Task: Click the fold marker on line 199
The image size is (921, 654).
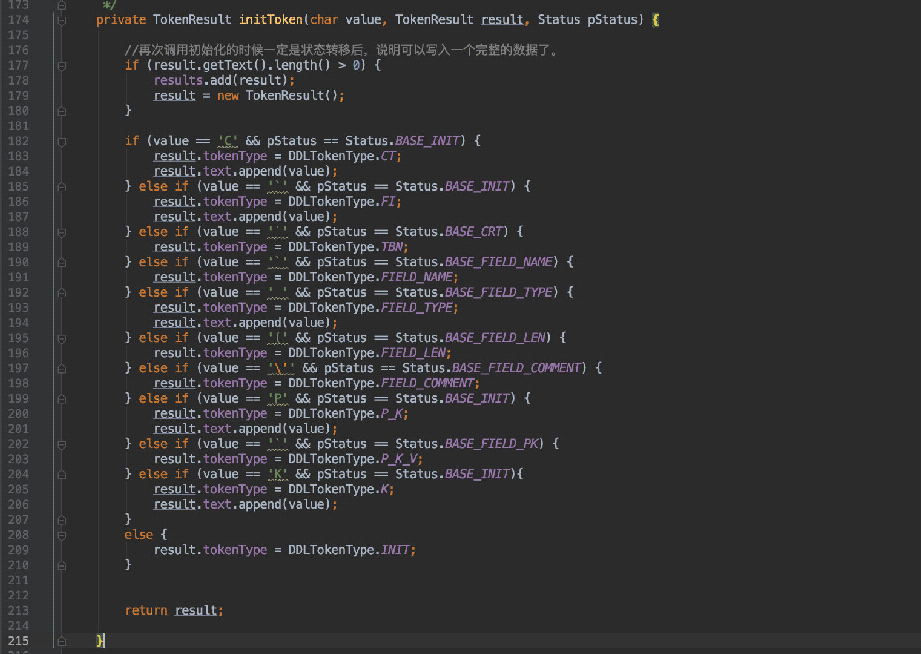Action: point(62,398)
